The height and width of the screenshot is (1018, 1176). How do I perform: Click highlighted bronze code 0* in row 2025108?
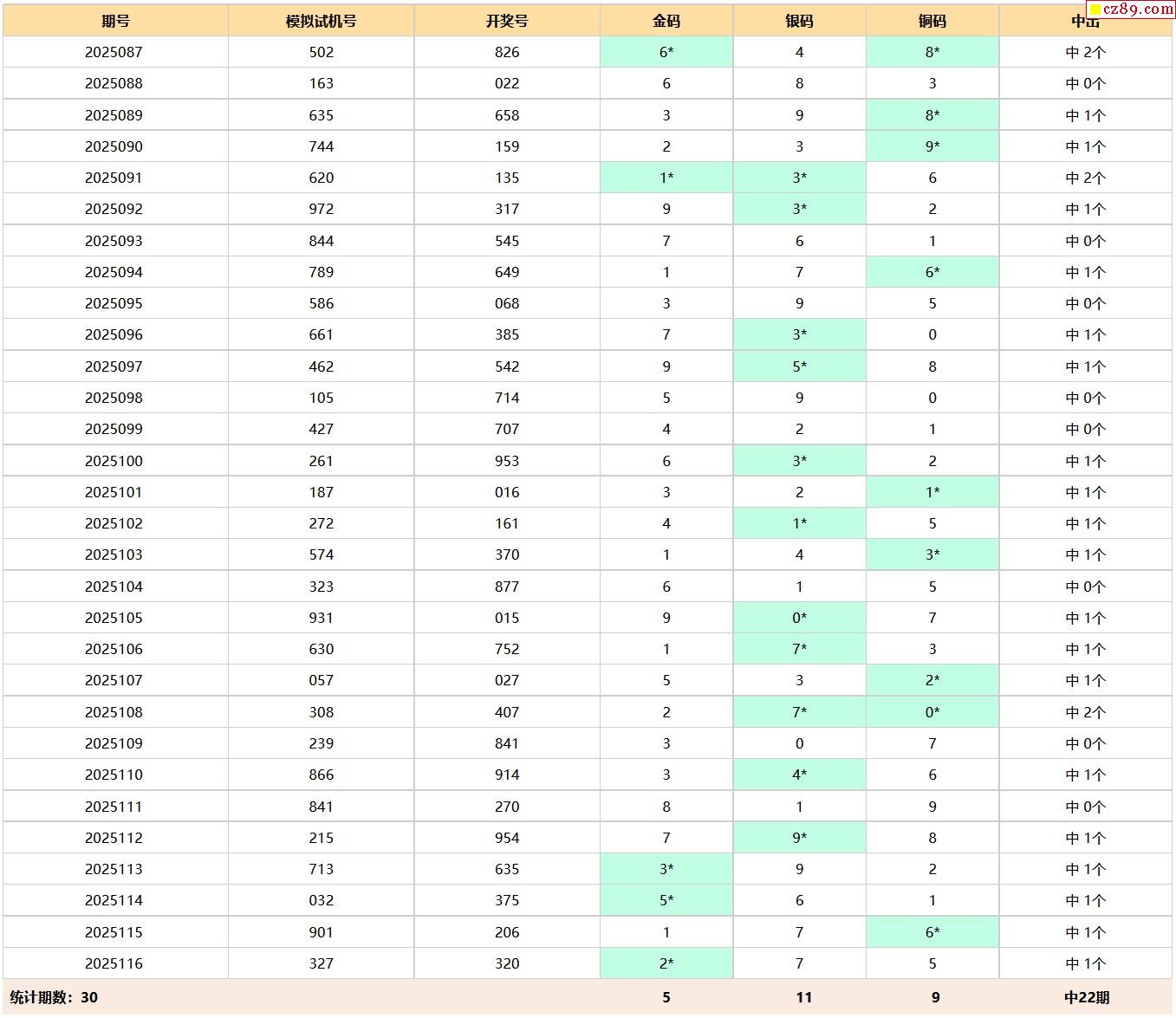coord(932,712)
